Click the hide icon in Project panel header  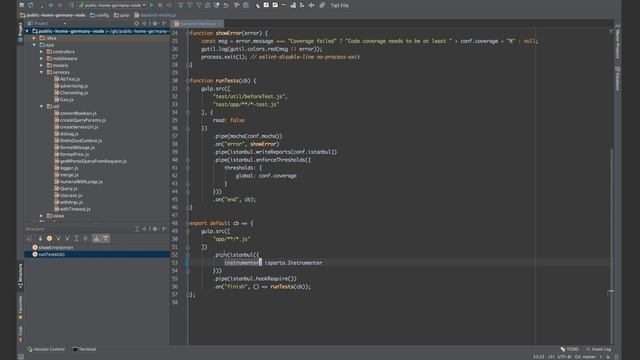click(x=164, y=23)
